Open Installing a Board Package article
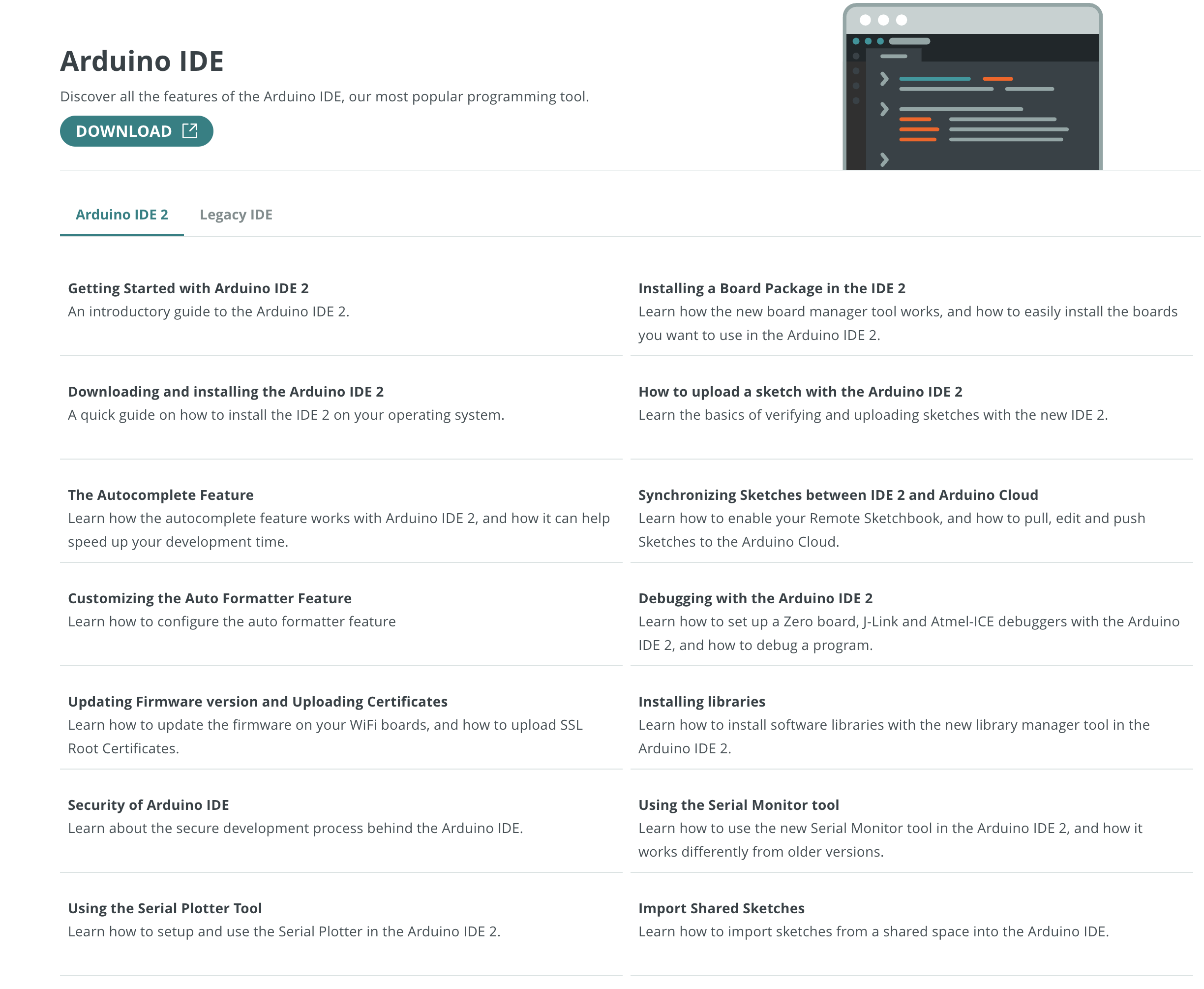Viewport: 1204px width, 989px height. (x=771, y=288)
